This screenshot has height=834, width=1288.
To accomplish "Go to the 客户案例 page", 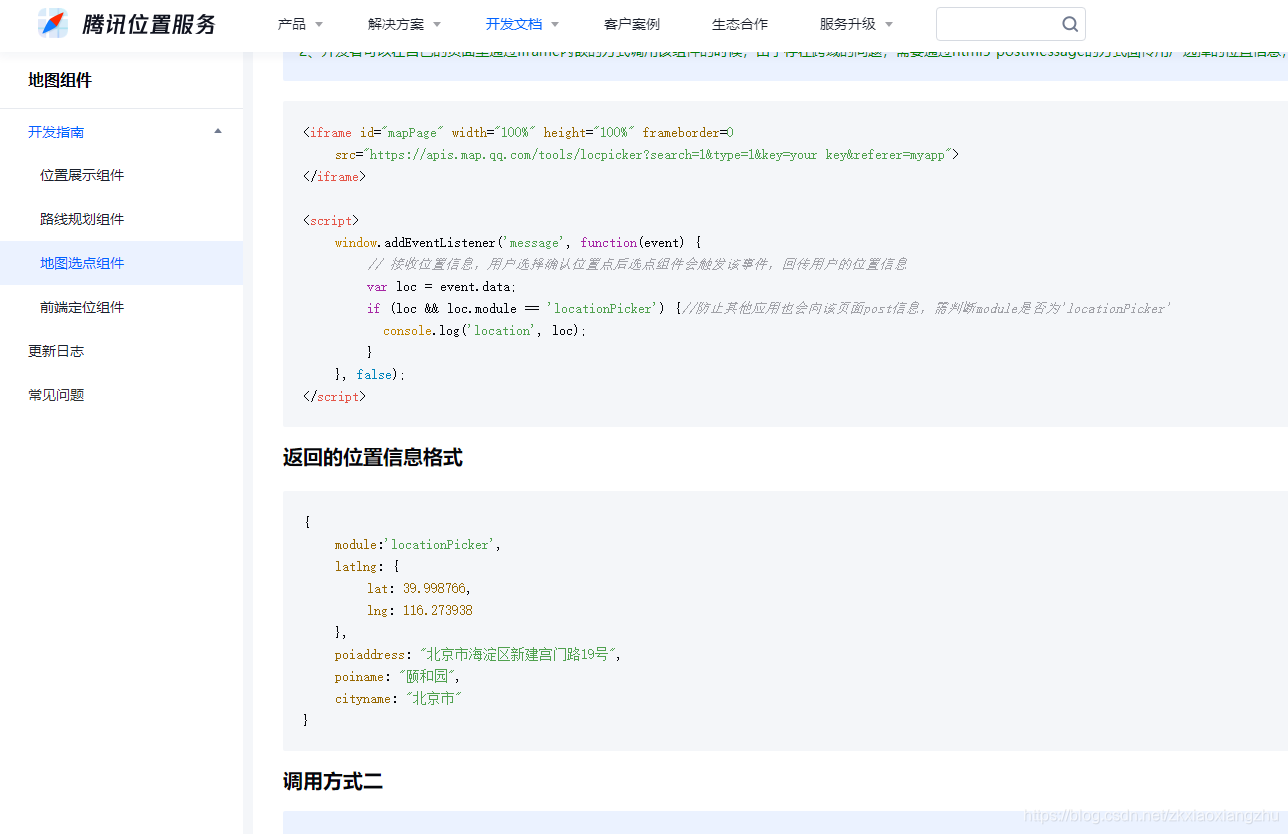I will 632,24.
